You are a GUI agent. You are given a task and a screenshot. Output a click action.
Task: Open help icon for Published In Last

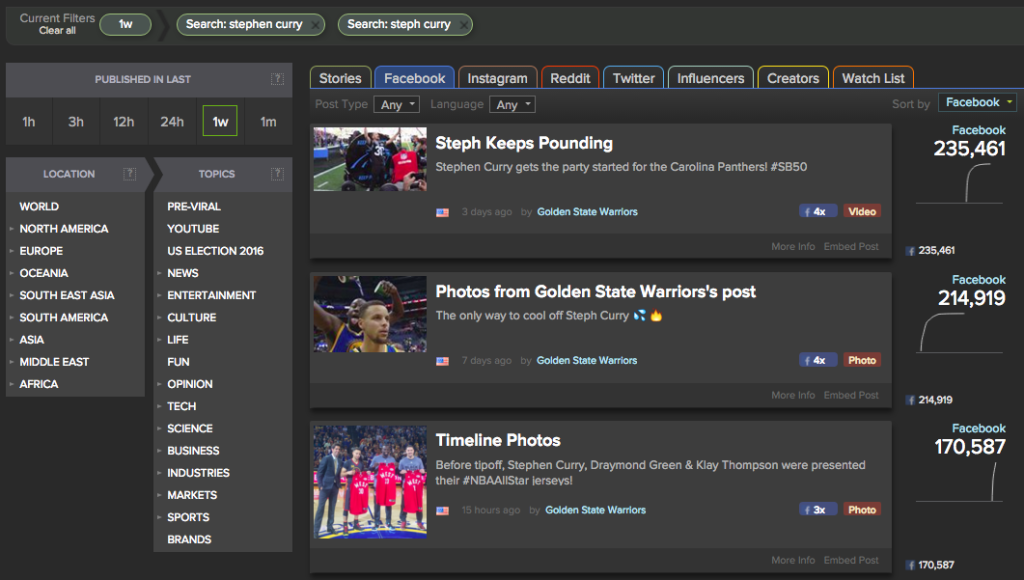coord(277,80)
